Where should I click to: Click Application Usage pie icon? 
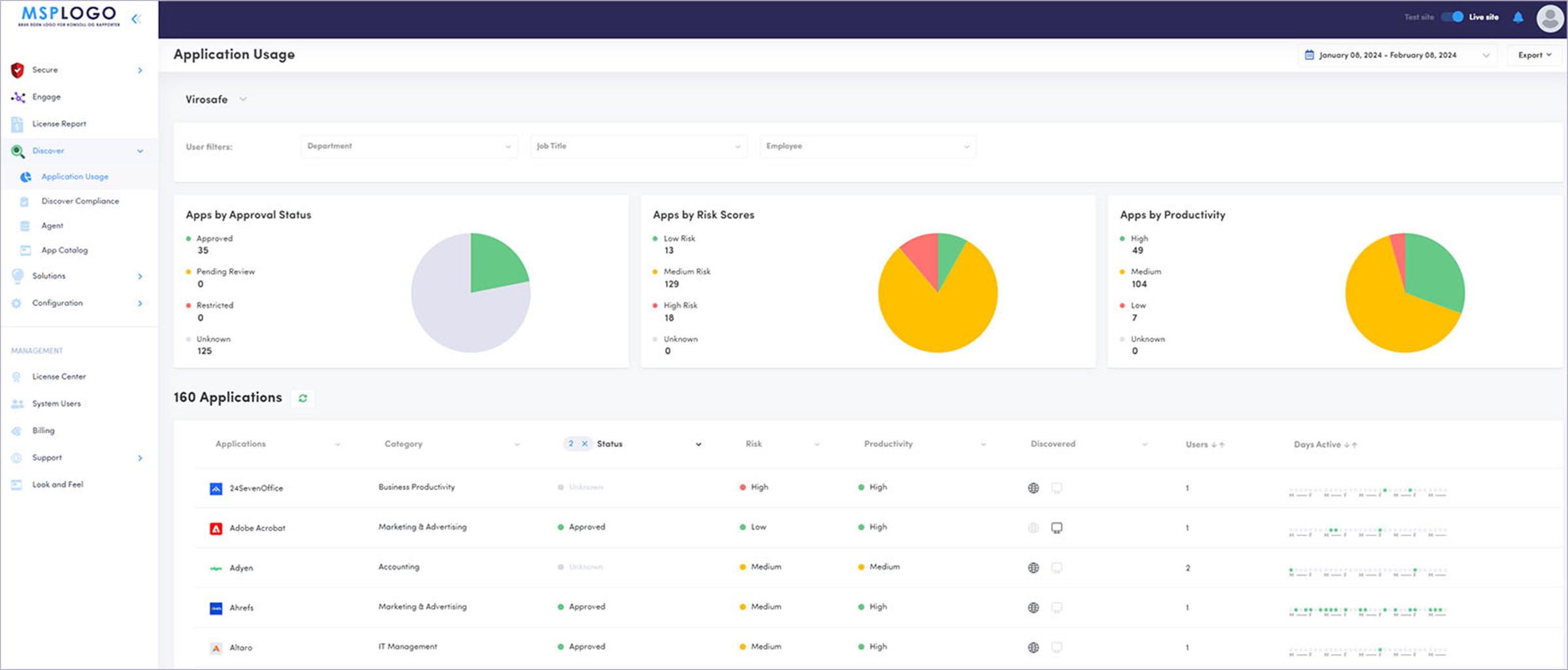click(x=26, y=177)
